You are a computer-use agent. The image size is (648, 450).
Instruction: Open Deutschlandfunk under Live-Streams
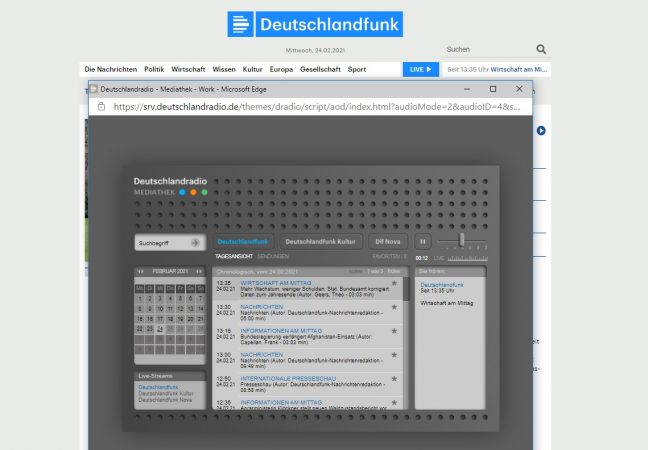click(x=158, y=387)
